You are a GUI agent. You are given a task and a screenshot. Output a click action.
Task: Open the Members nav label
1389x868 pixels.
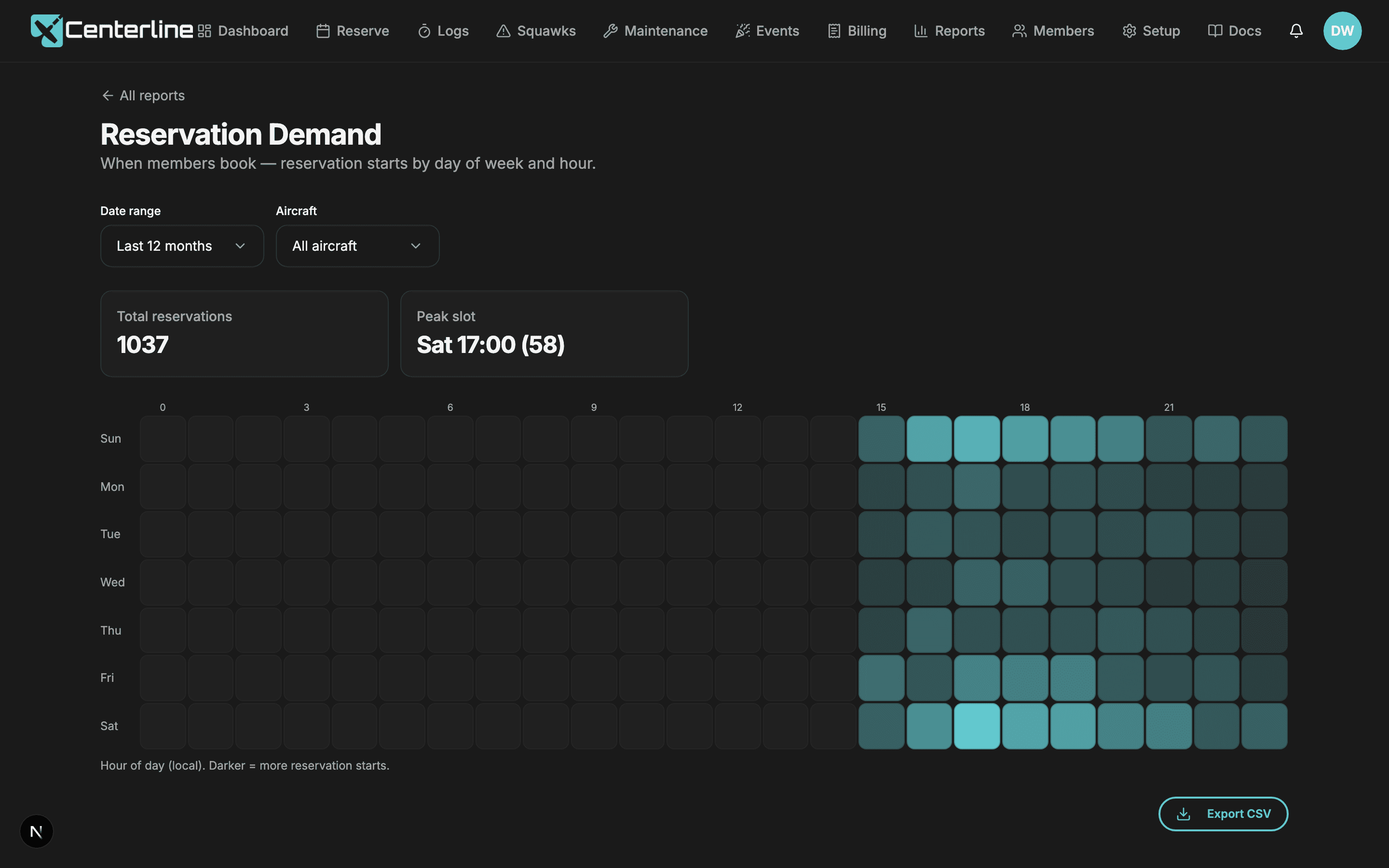(1063, 31)
